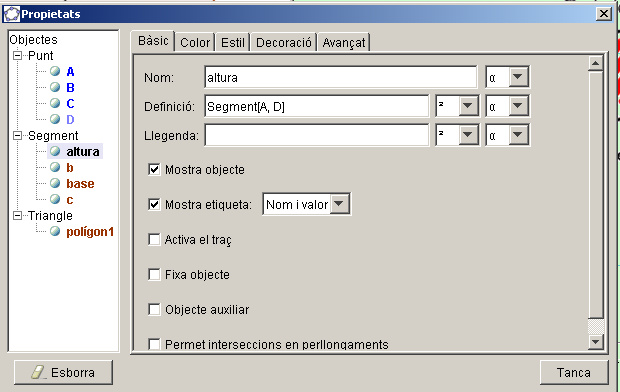Viewport: 620px width, 392px height.
Task: Click the vertical scrollbar thumb
Action: [x=595, y=194]
